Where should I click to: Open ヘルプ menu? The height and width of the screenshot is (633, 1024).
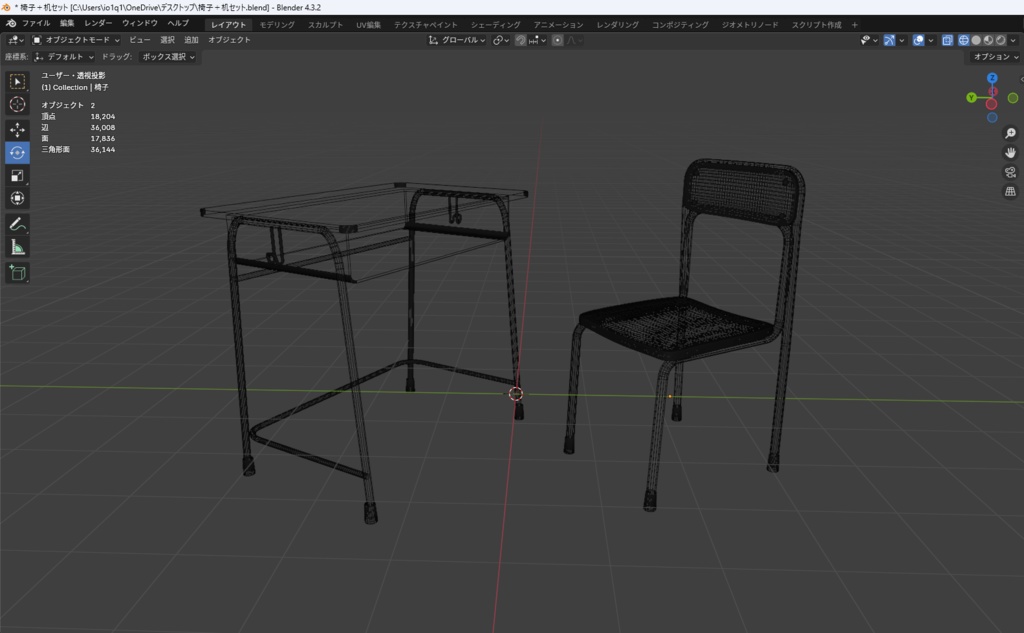178,24
